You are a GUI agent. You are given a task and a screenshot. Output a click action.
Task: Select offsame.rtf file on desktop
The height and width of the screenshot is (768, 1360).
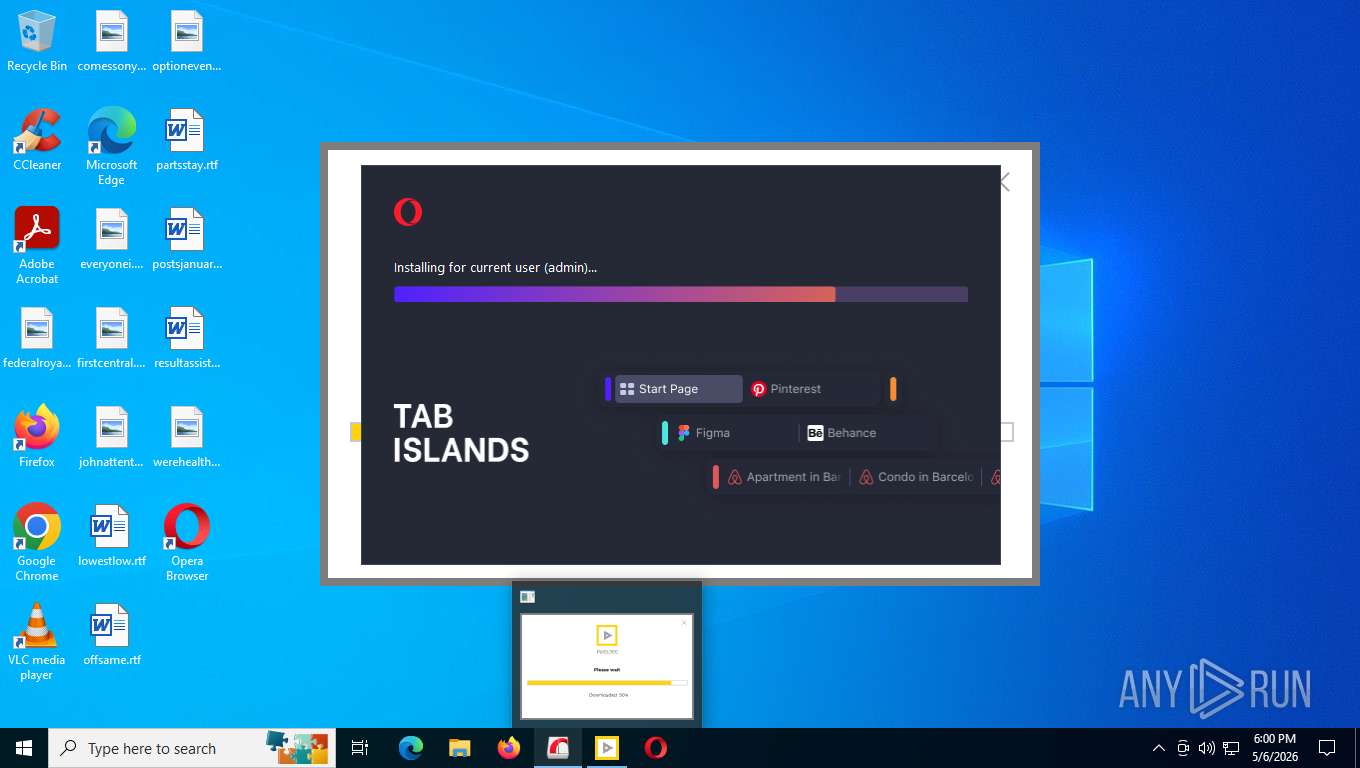pos(111,635)
